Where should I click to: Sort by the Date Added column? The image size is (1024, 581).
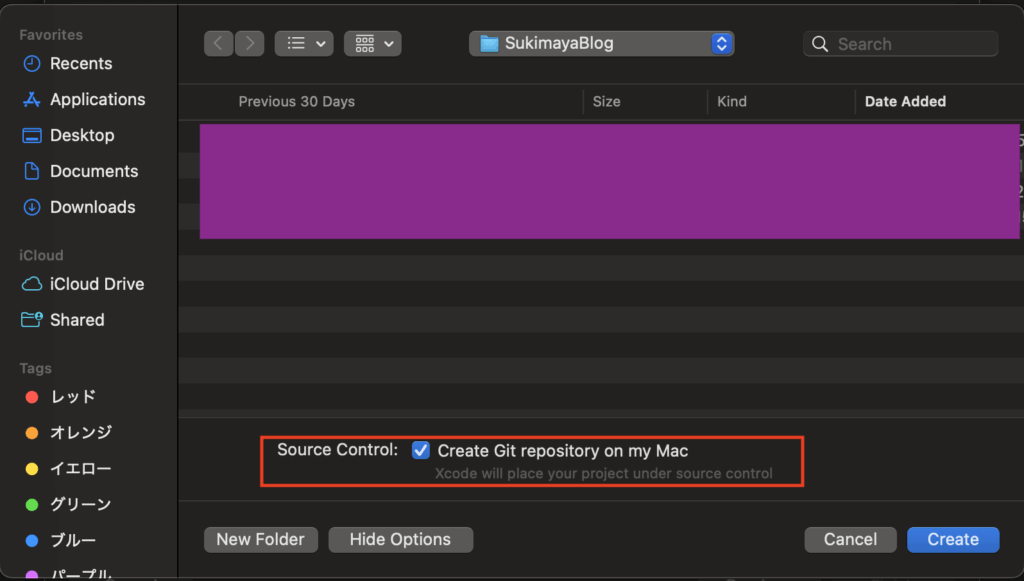(905, 102)
